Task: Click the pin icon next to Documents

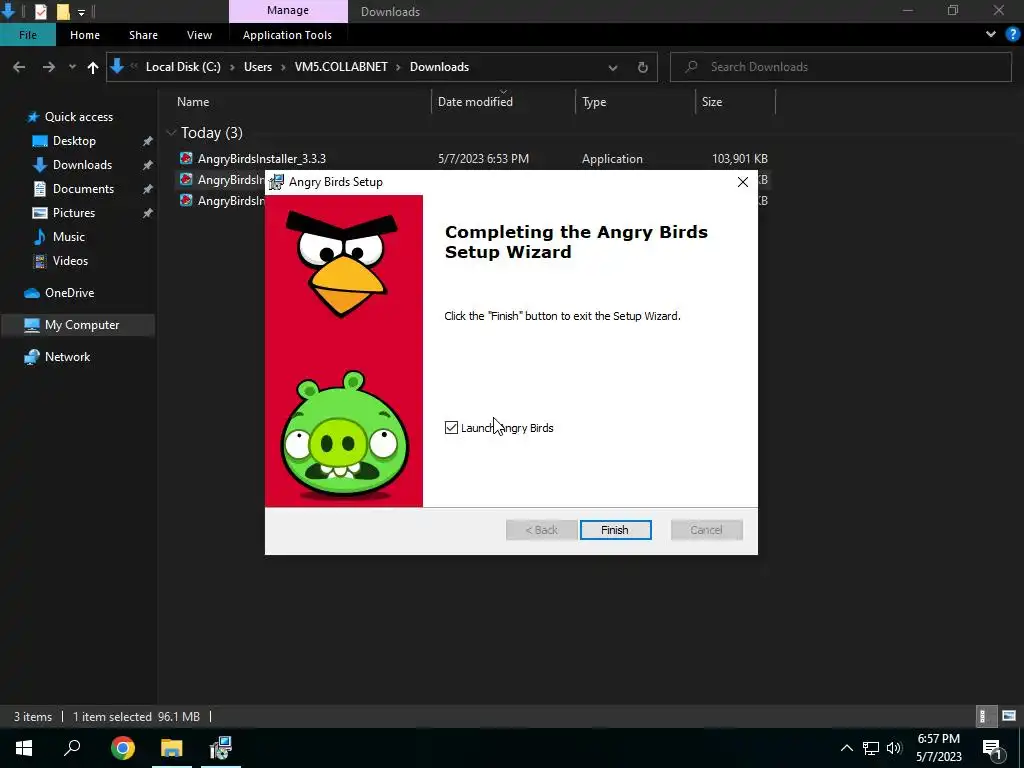Action: (148, 189)
